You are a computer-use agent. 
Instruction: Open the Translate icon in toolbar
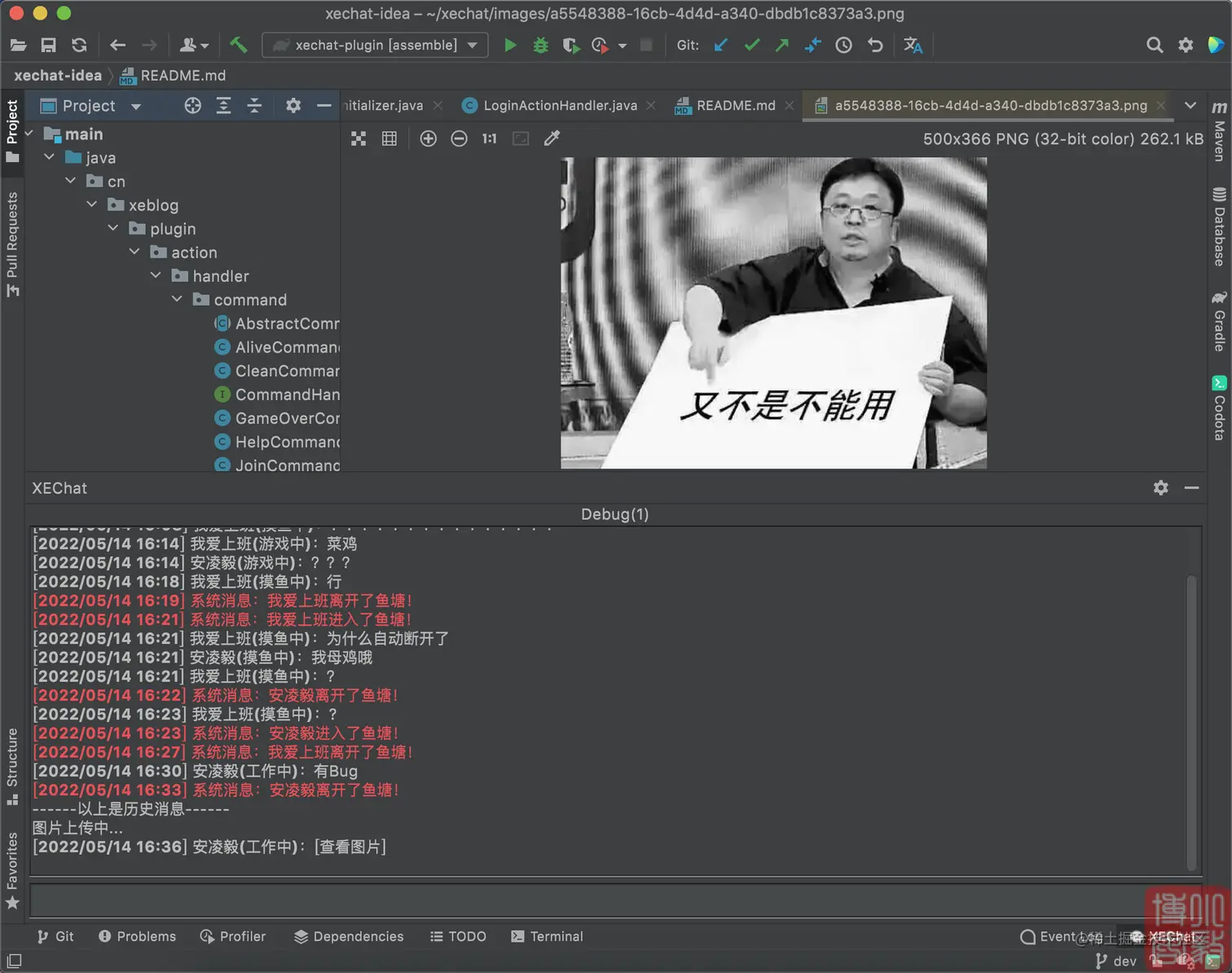coord(913,45)
